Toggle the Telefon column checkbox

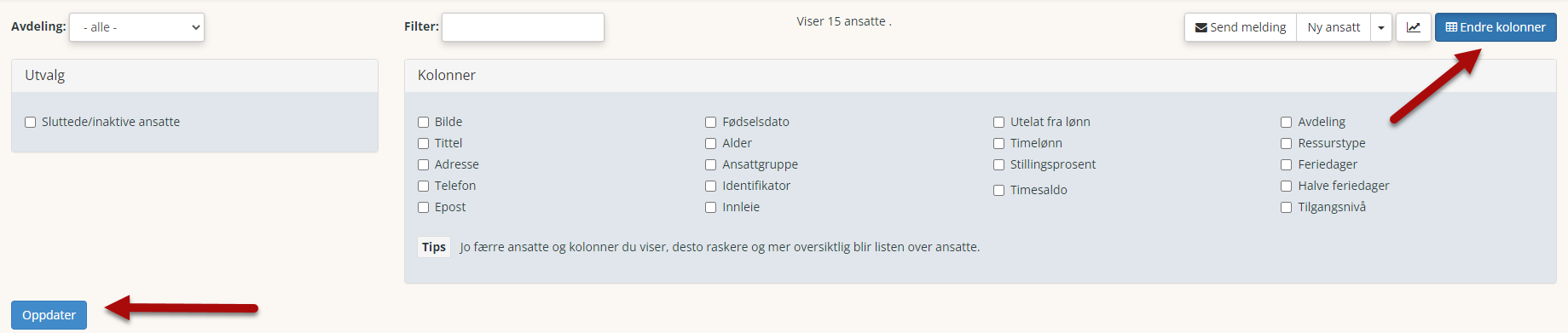point(423,186)
